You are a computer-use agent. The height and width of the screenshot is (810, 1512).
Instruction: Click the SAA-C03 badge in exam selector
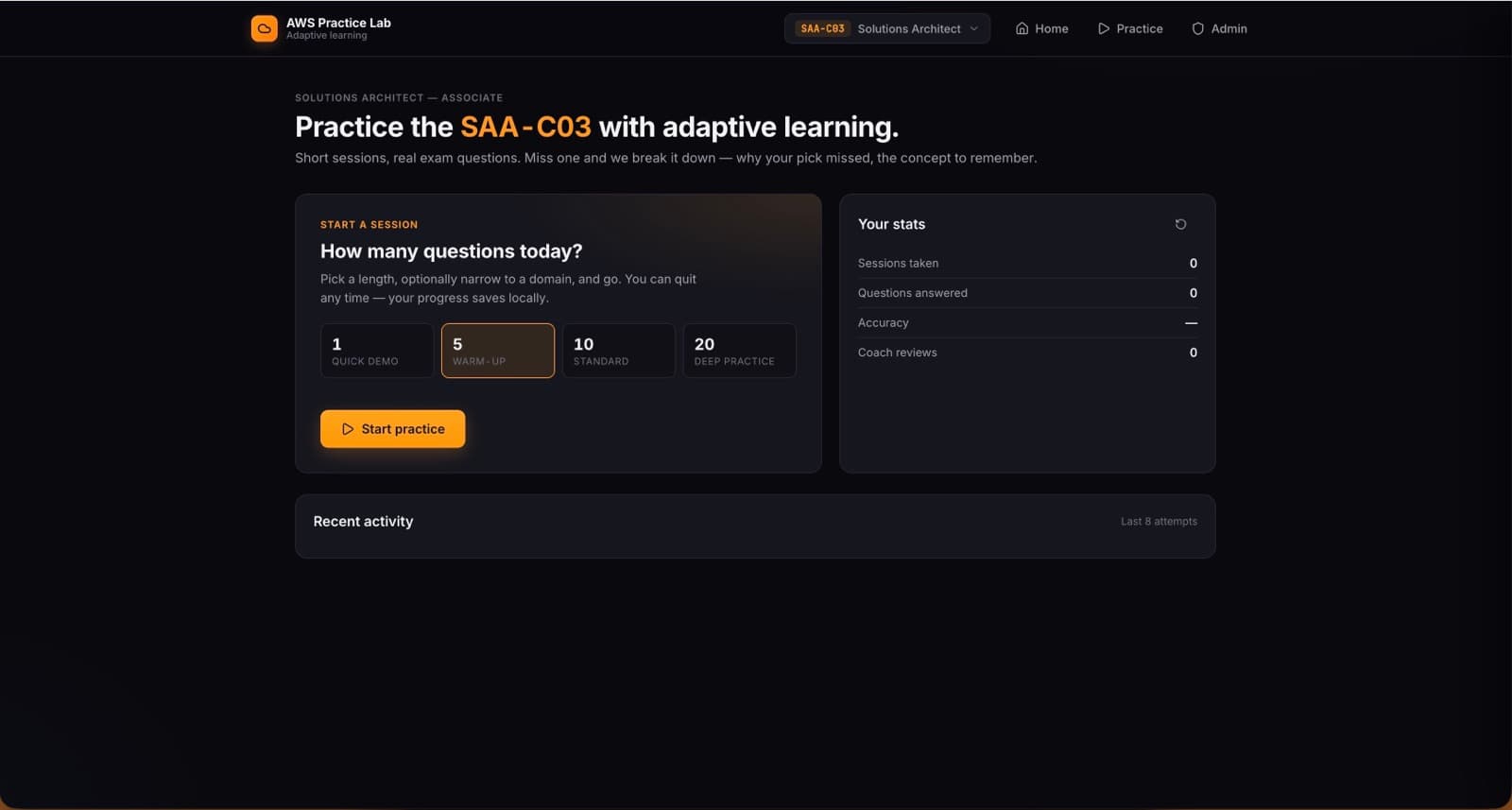(x=822, y=28)
